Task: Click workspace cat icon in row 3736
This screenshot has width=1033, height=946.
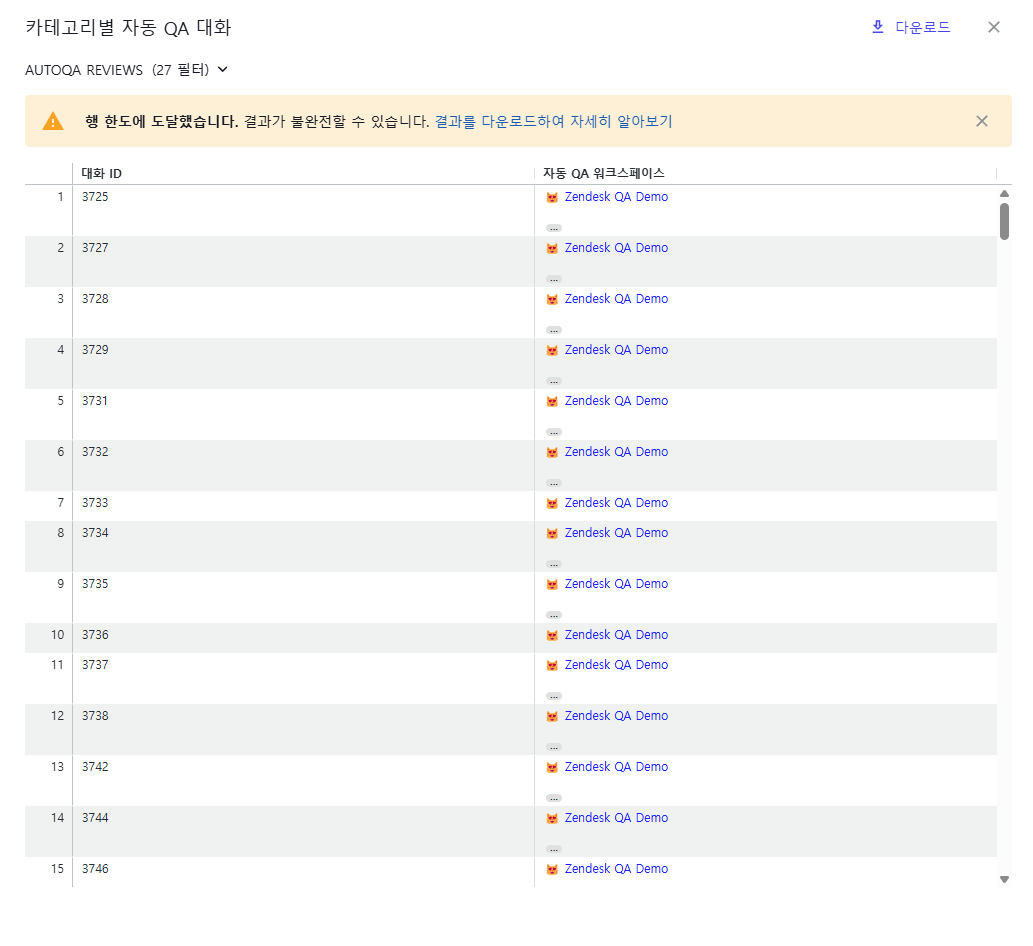Action: [552, 636]
